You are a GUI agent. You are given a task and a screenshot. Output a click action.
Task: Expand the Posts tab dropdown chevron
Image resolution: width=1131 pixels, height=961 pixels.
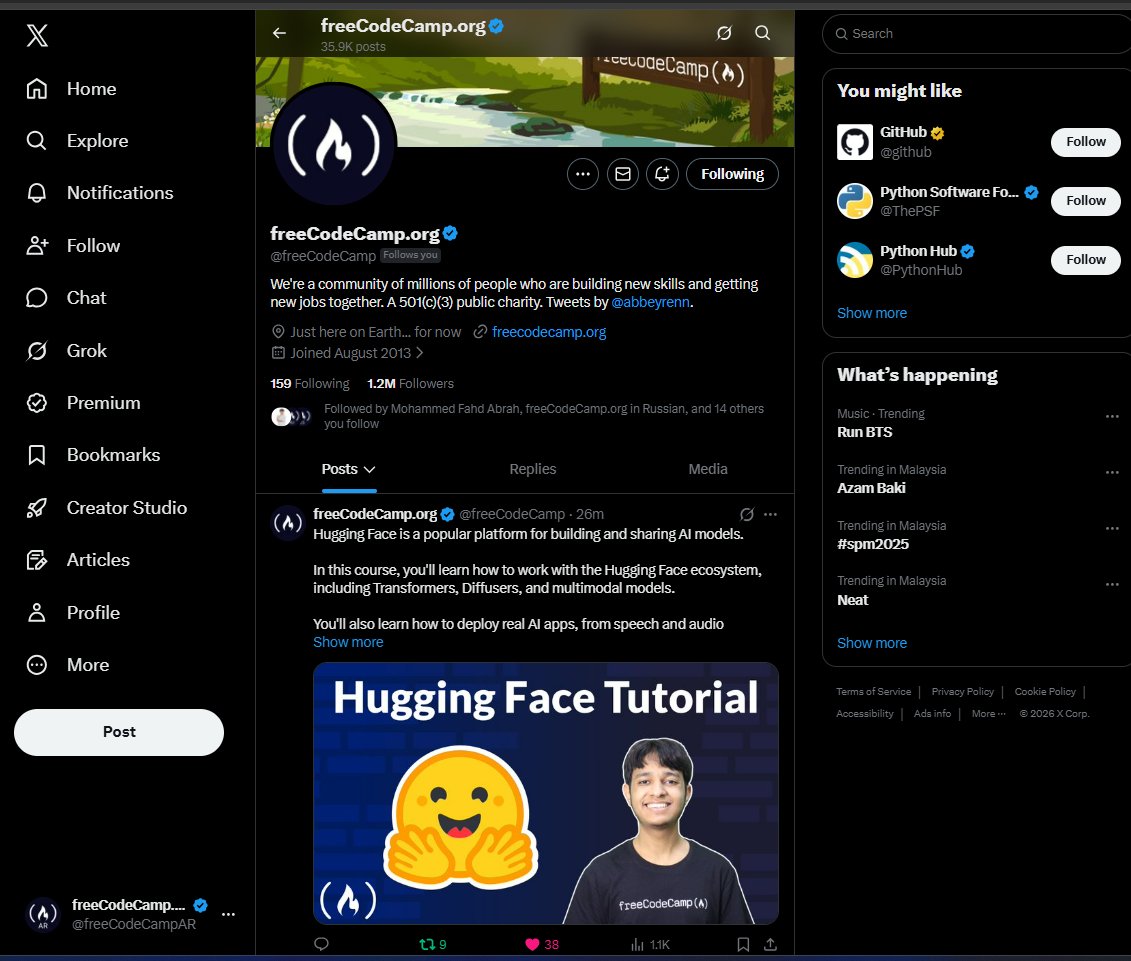pos(369,470)
